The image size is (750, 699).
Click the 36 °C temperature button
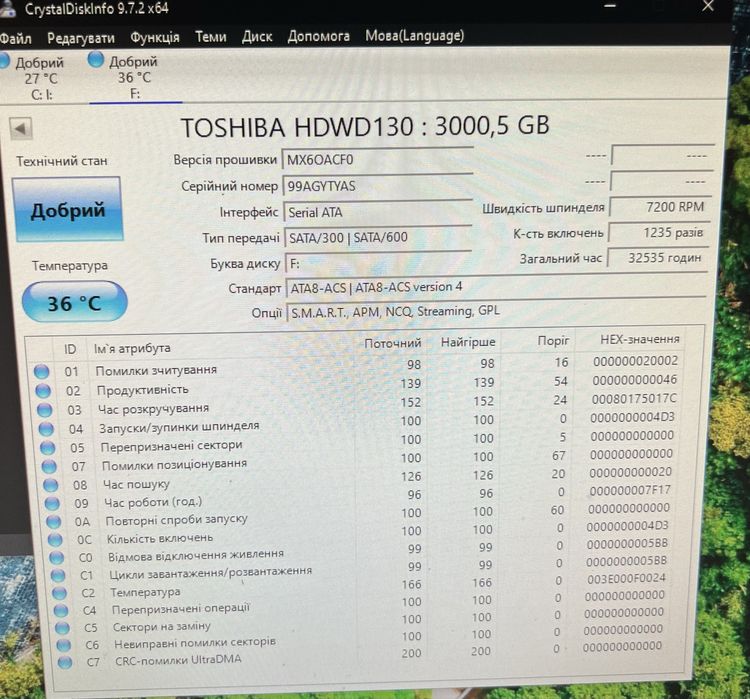click(74, 302)
